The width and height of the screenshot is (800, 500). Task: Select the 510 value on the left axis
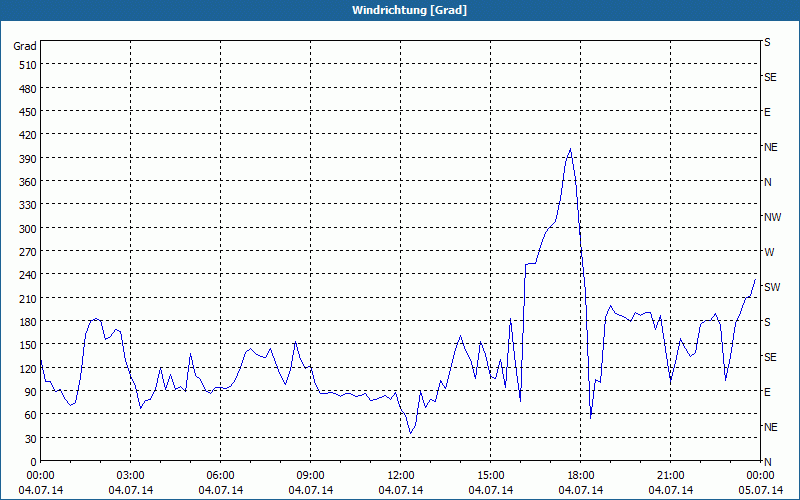[28, 65]
